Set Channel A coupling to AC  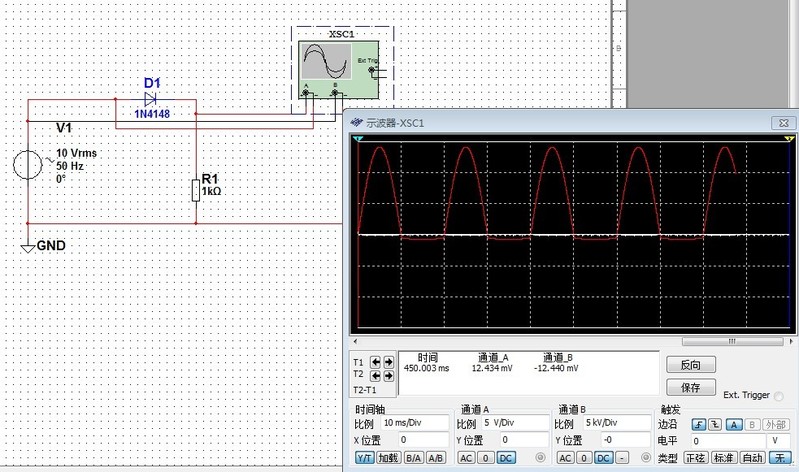click(466, 458)
